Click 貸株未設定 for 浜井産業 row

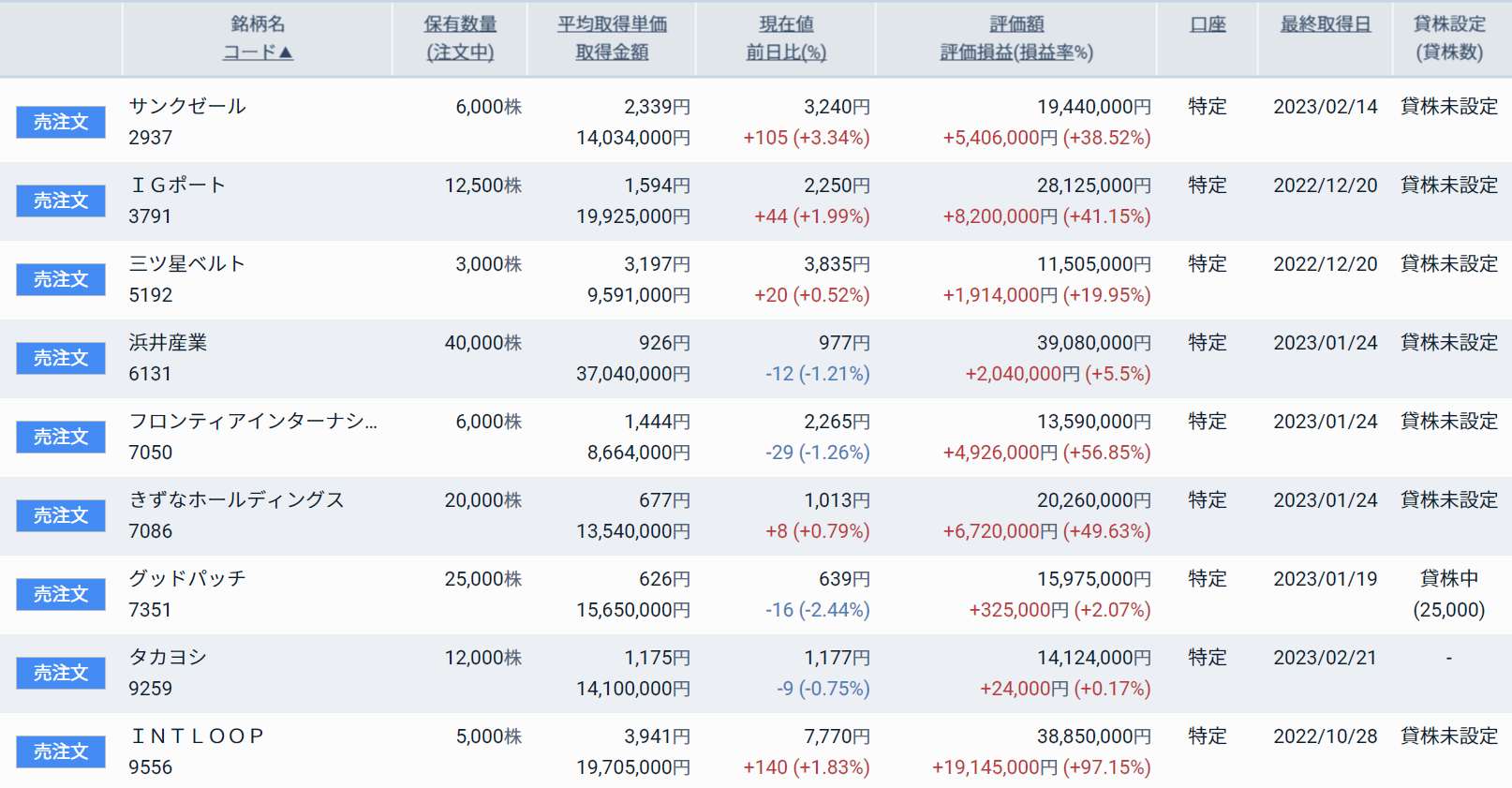click(x=1449, y=342)
